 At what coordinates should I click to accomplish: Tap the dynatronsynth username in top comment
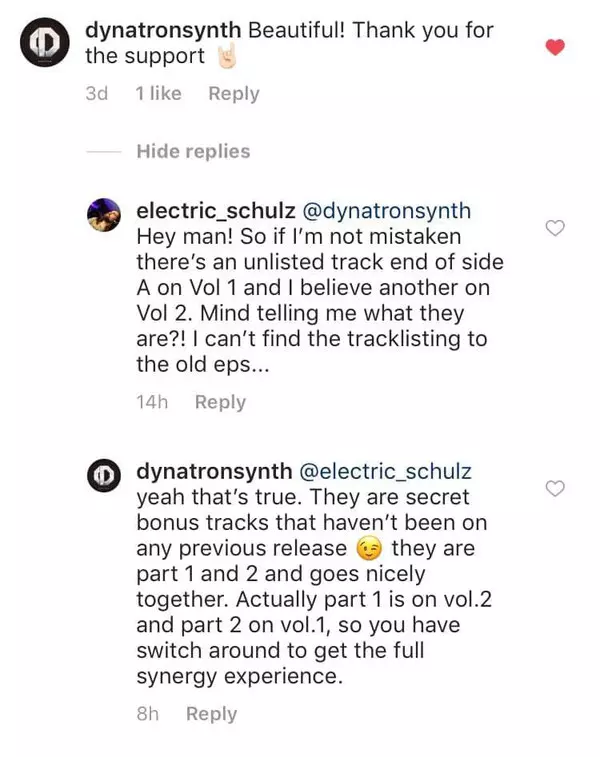[163, 30]
